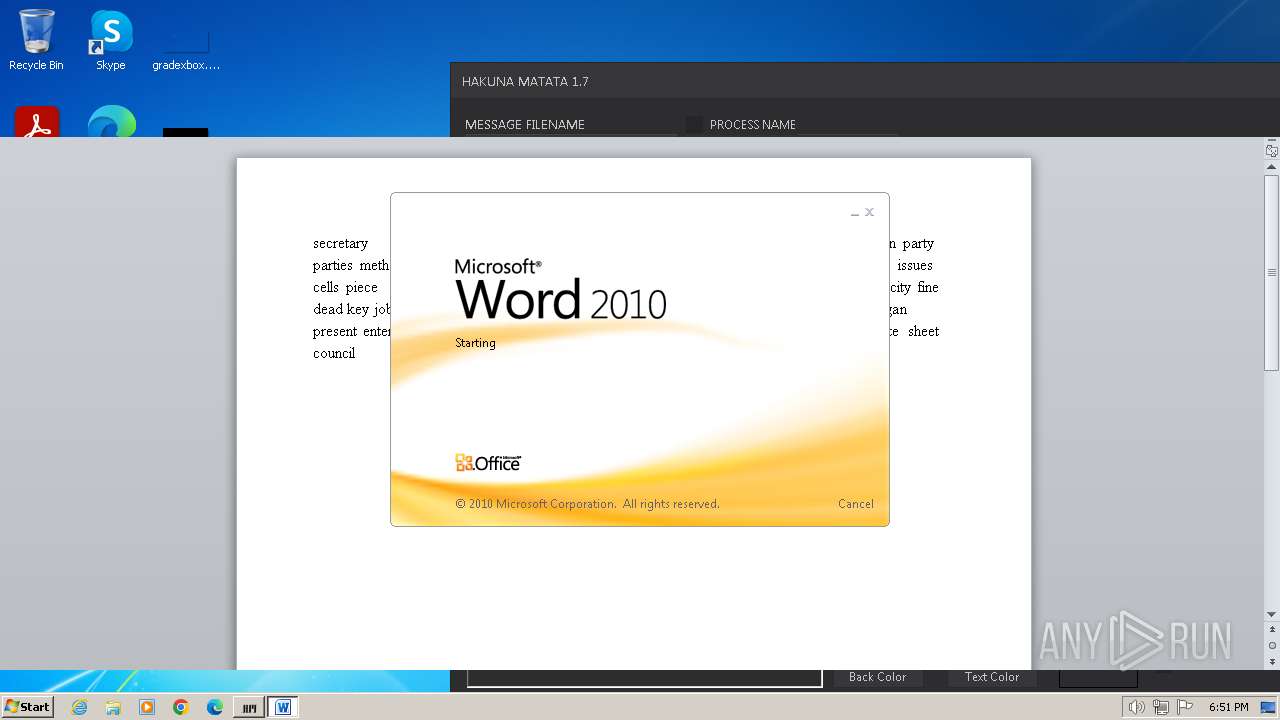Cancel the Word 2010 startup splash

pyautogui.click(x=855, y=504)
